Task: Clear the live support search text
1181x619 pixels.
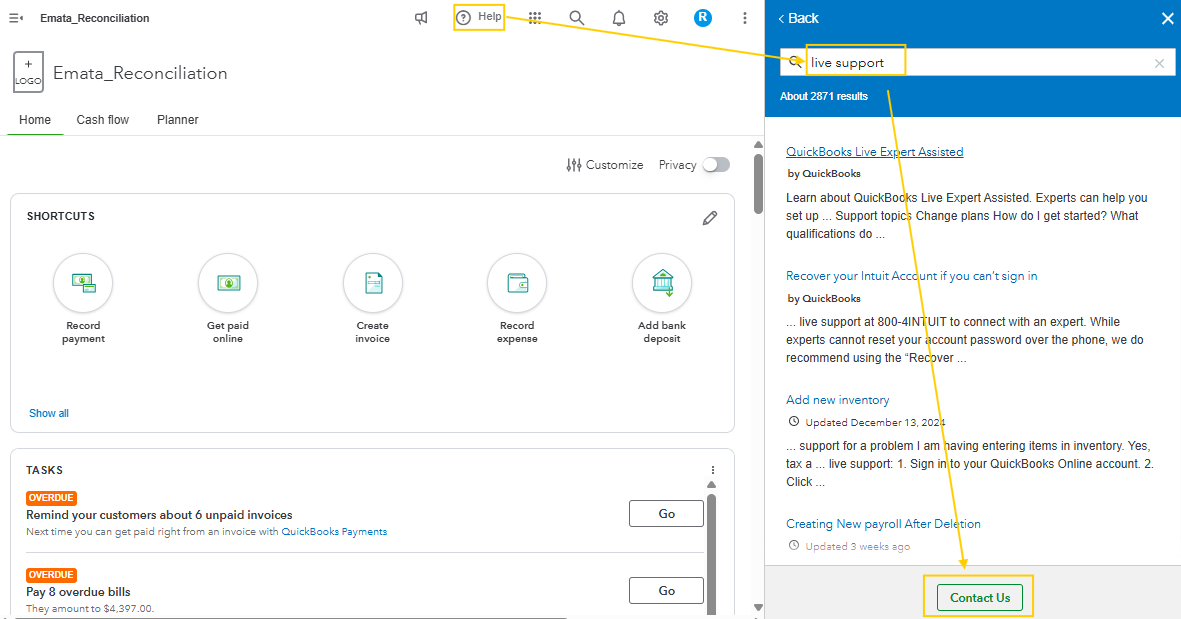Action: [x=1160, y=64]
